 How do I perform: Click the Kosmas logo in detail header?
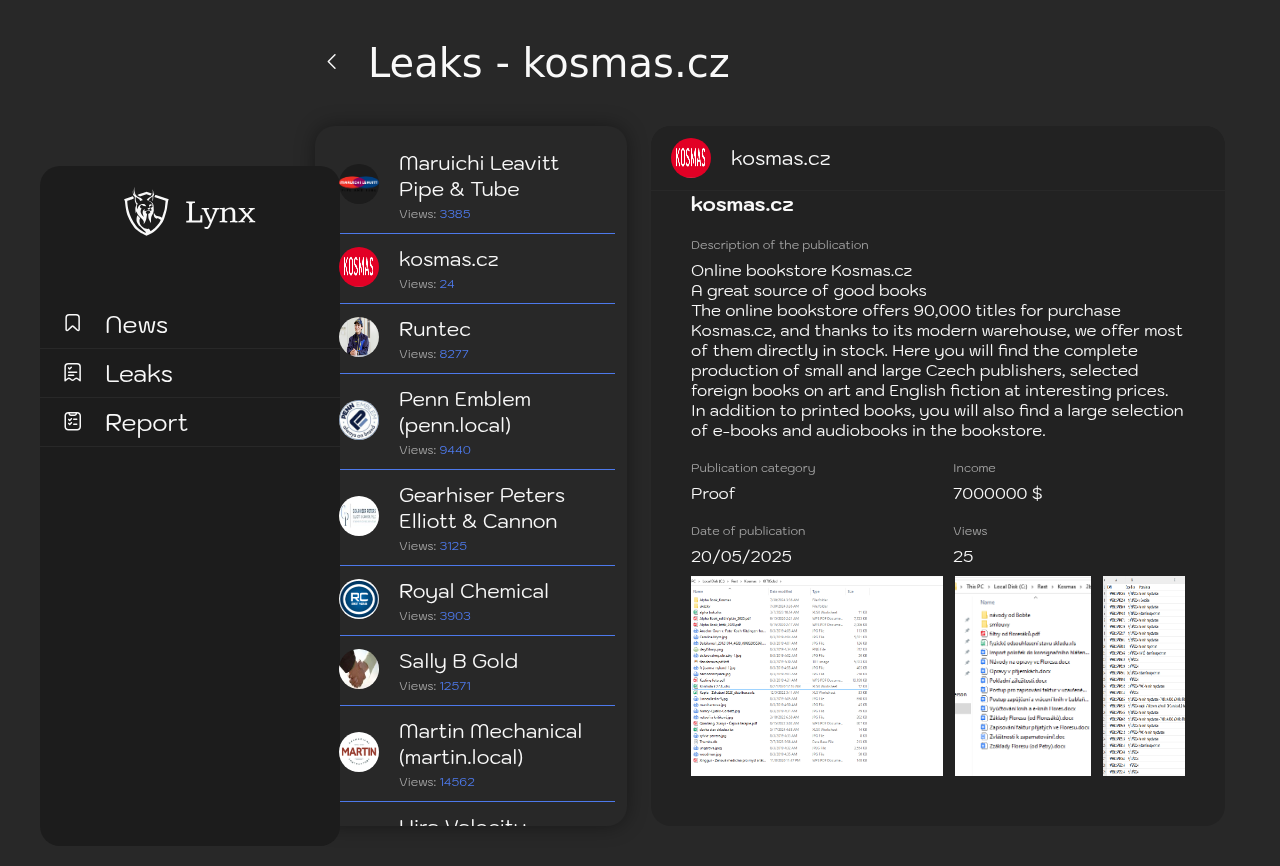[x=691, y=158]
